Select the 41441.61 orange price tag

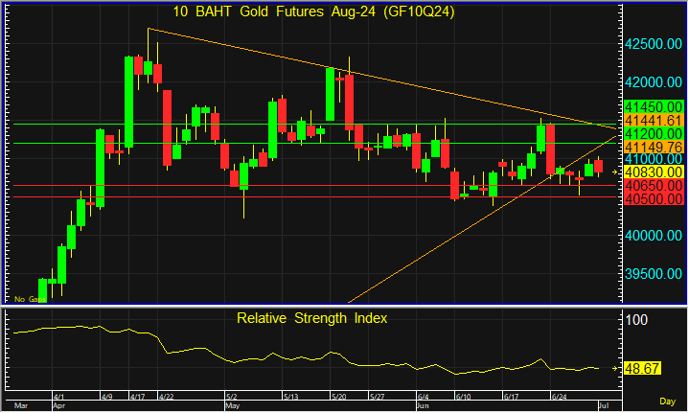tap(651, 120)
